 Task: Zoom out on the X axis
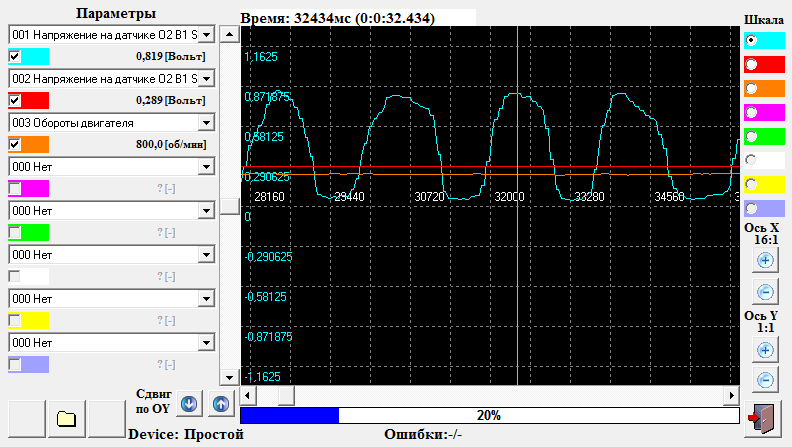[765, 292]
